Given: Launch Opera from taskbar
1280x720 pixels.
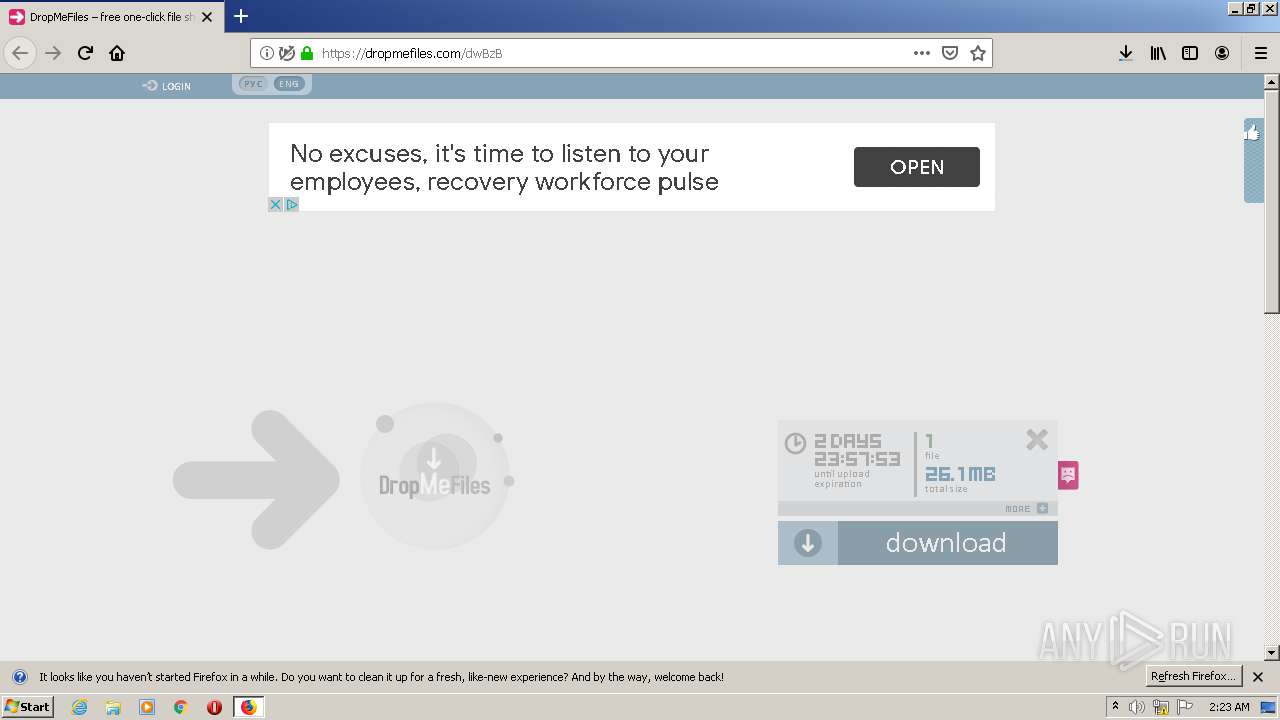Looking at the screenshot, I should click(x=214, y=707).
